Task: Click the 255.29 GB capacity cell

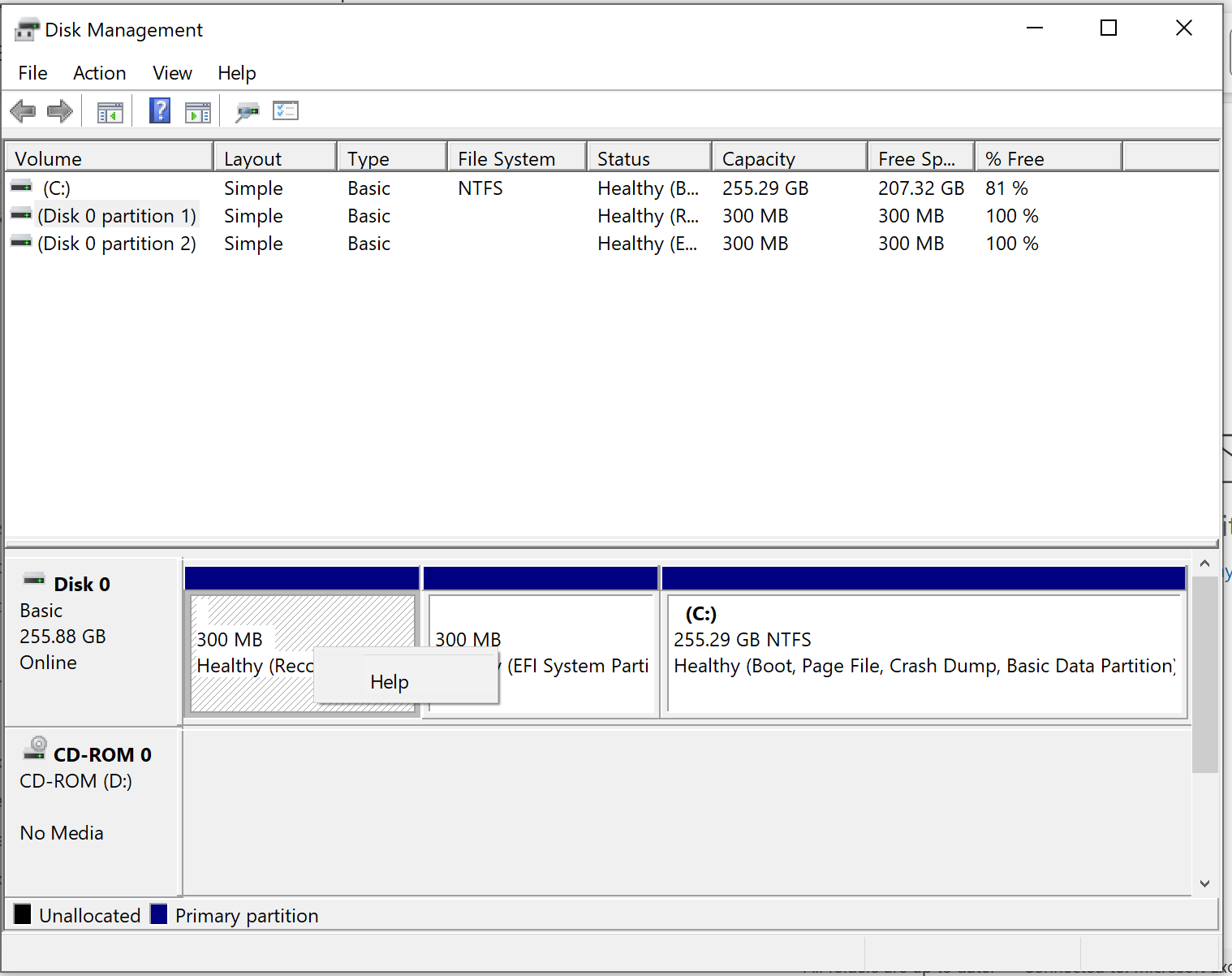Action: point(765,188)
